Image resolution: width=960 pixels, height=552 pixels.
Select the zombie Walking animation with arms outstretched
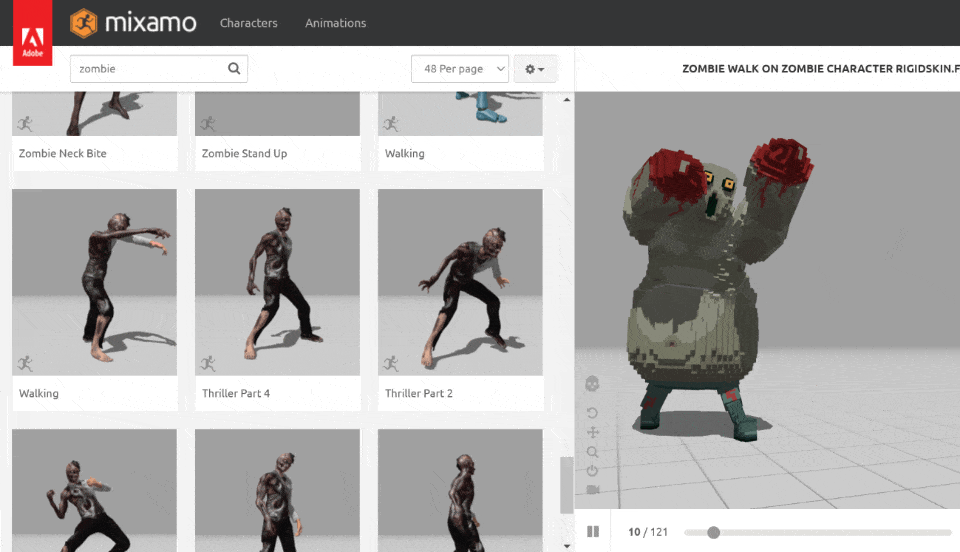pos(94,282)
